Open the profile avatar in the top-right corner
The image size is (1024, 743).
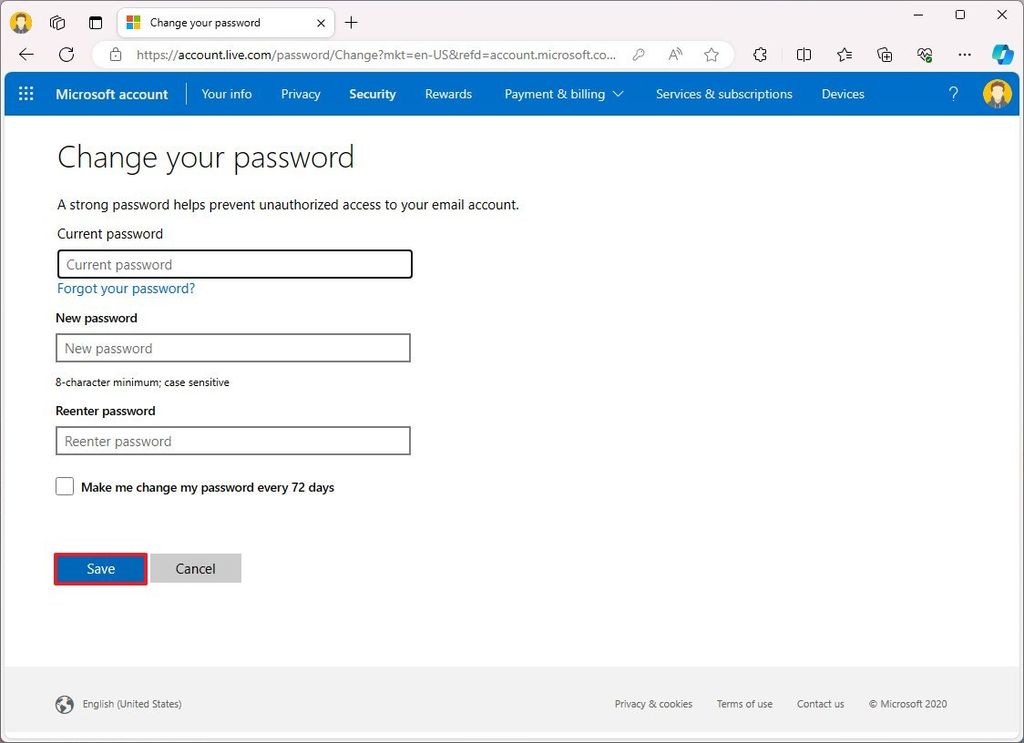pos(997,93)
